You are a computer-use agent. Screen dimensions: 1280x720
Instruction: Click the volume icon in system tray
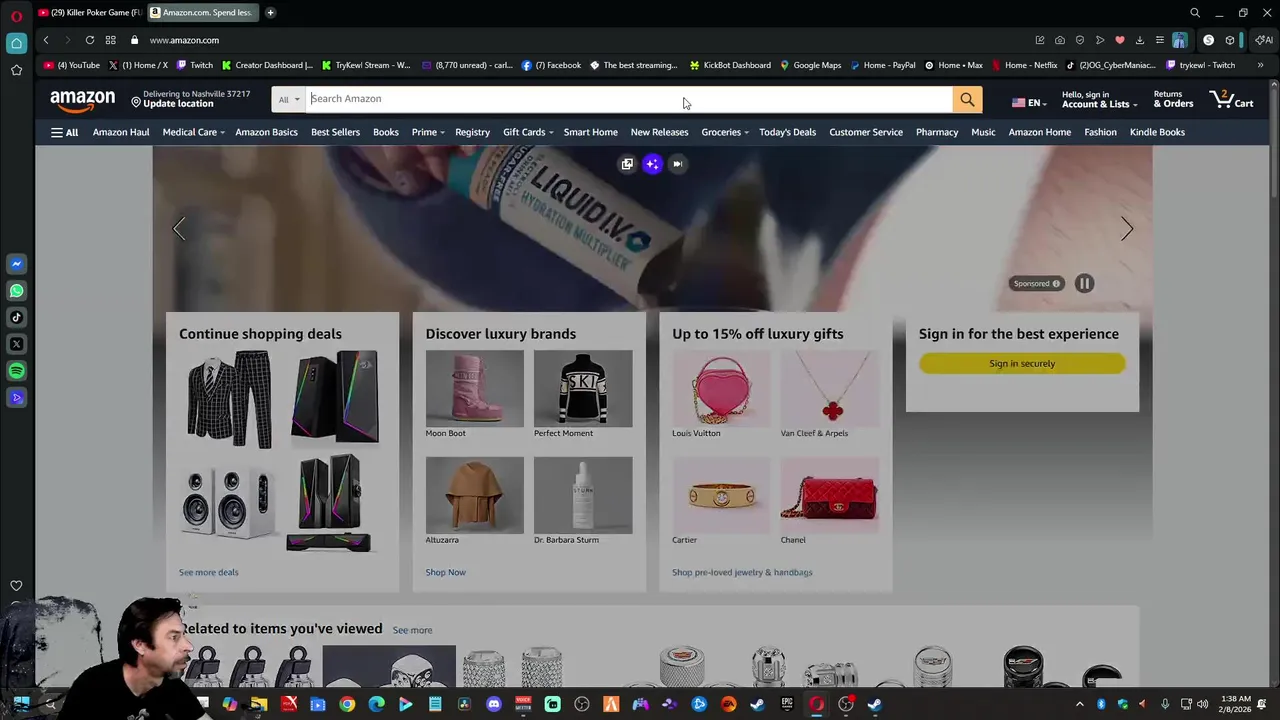(1203, 704)
